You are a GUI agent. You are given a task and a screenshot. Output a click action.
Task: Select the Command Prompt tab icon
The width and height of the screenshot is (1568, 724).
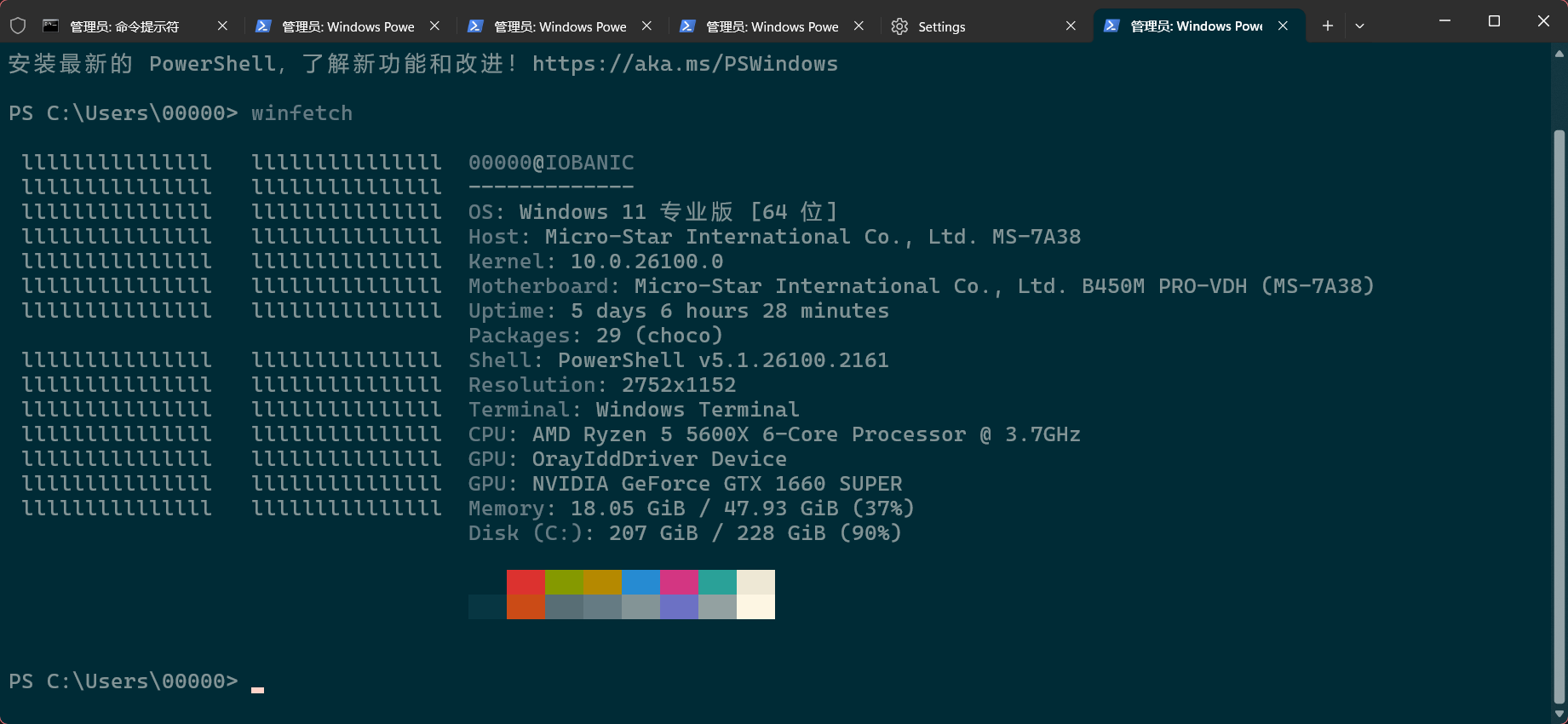[x=51, y=26]
